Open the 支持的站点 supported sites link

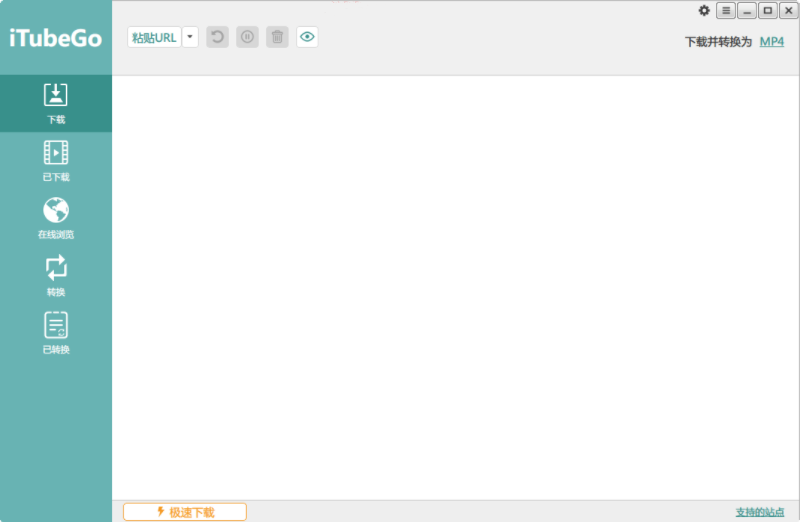click(x=760, y=512)
